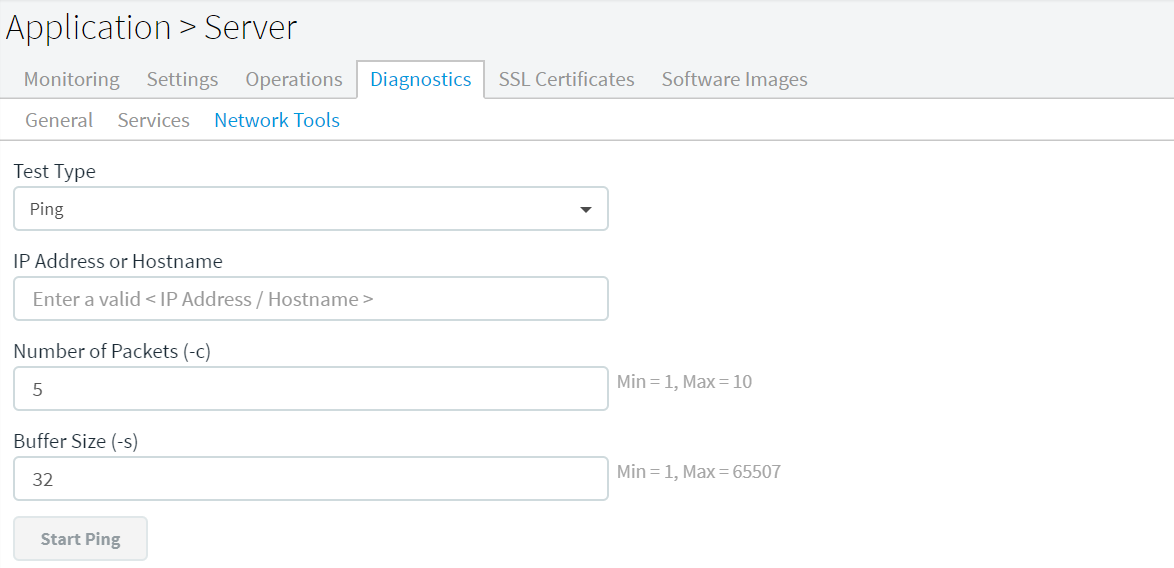1174x568 pixels.
Task: Click the IP Address or Hostname label
Action: (118, 261)
